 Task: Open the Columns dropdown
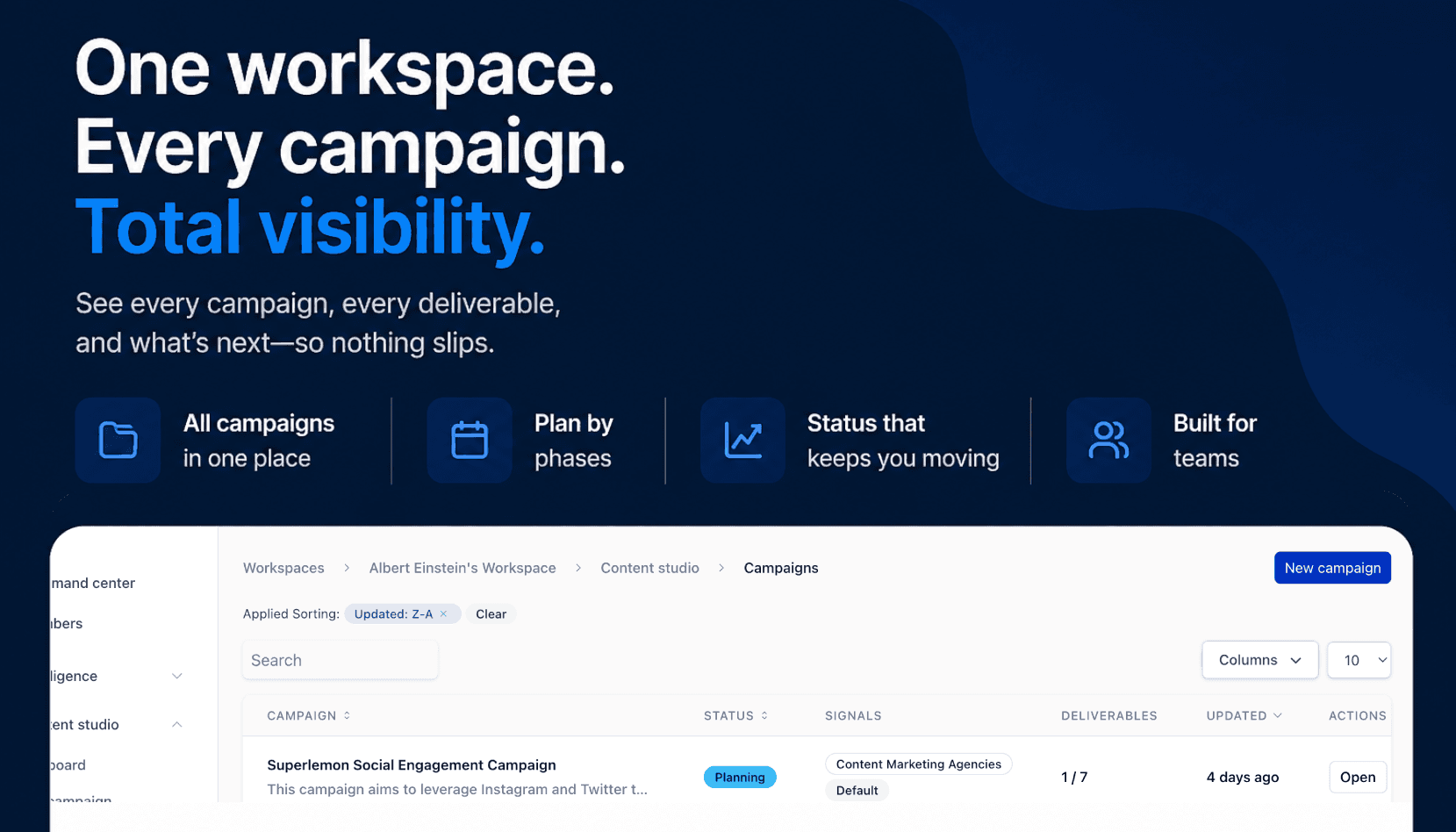tap(1260, 660)
